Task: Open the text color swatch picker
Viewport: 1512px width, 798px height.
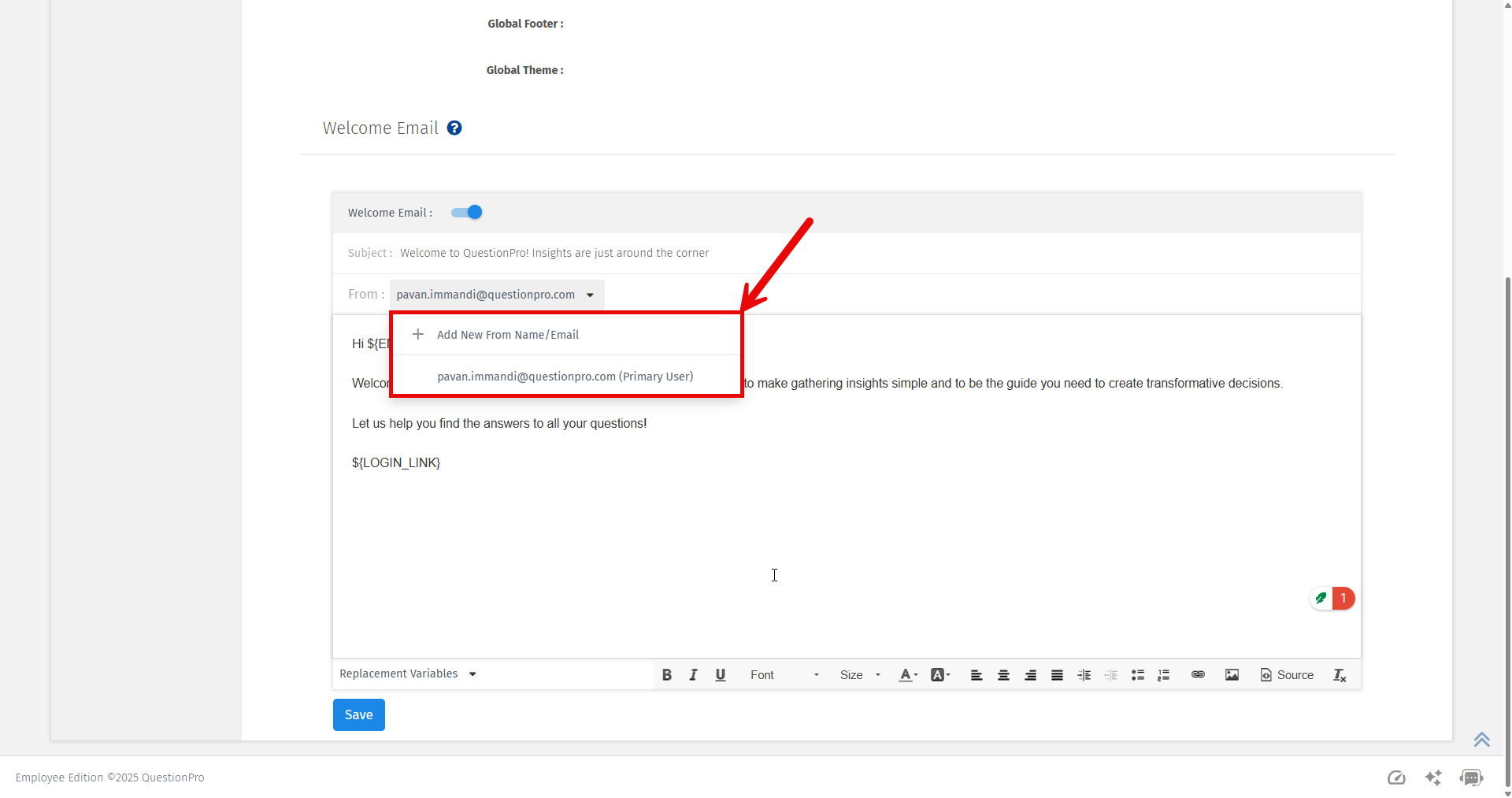Action: (907, 674)
